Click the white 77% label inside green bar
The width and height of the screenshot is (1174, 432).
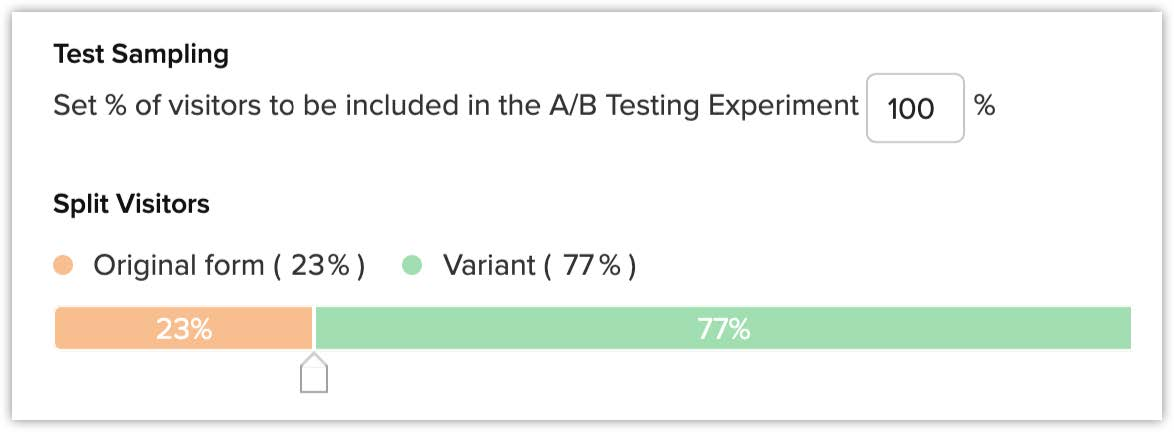pos(723,330)
